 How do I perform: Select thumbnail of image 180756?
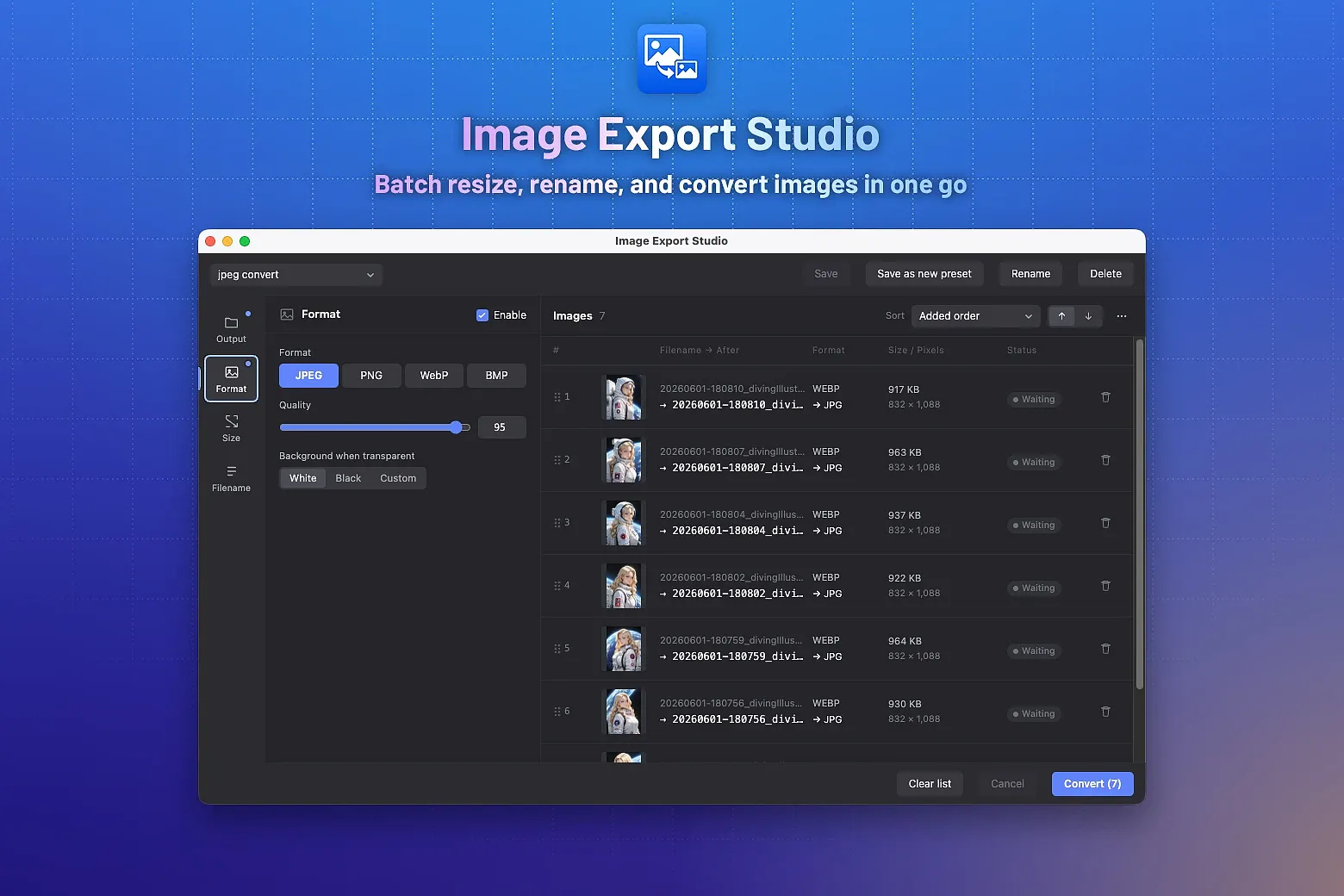pyautogui.click(x=623, y=712)
